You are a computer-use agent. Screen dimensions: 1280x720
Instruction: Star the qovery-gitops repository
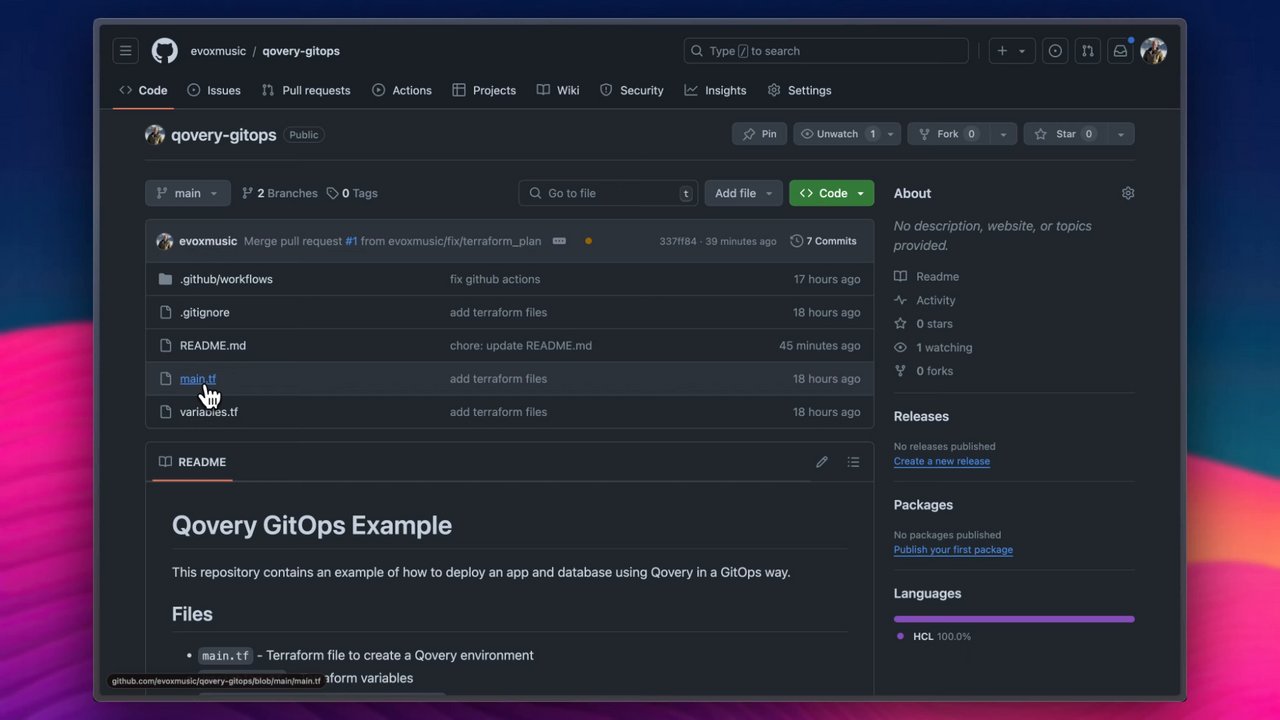pos(1065,134)
